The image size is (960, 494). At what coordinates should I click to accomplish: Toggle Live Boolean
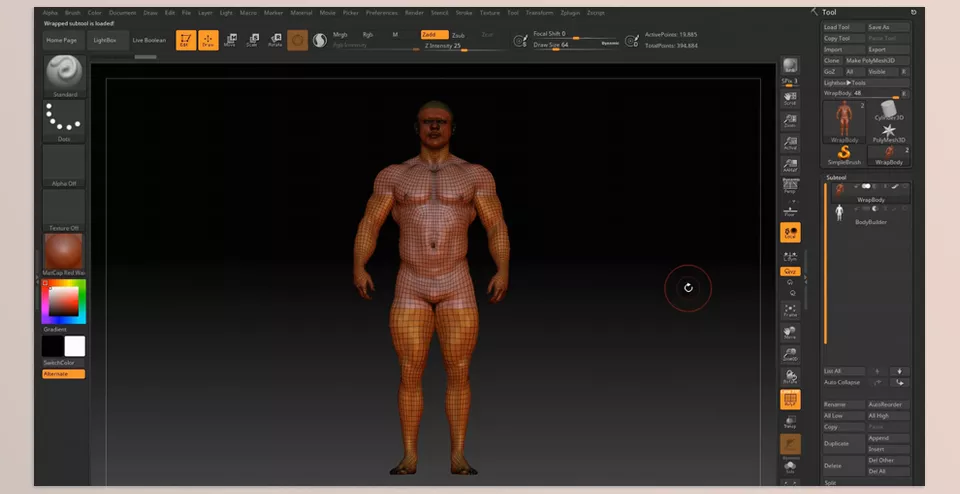pyautogui.click(x=149, y=40)
